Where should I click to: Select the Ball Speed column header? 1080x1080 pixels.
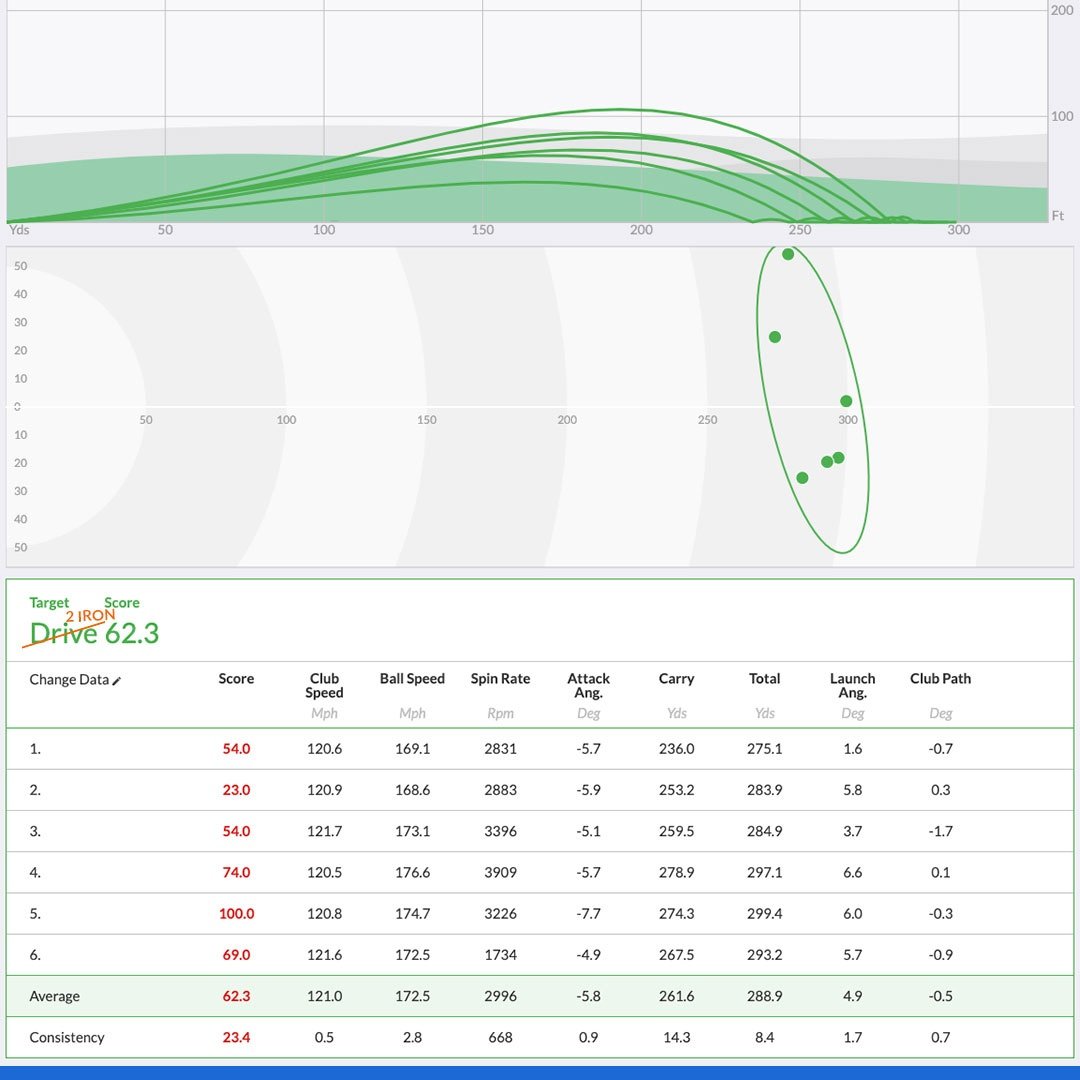413,678
